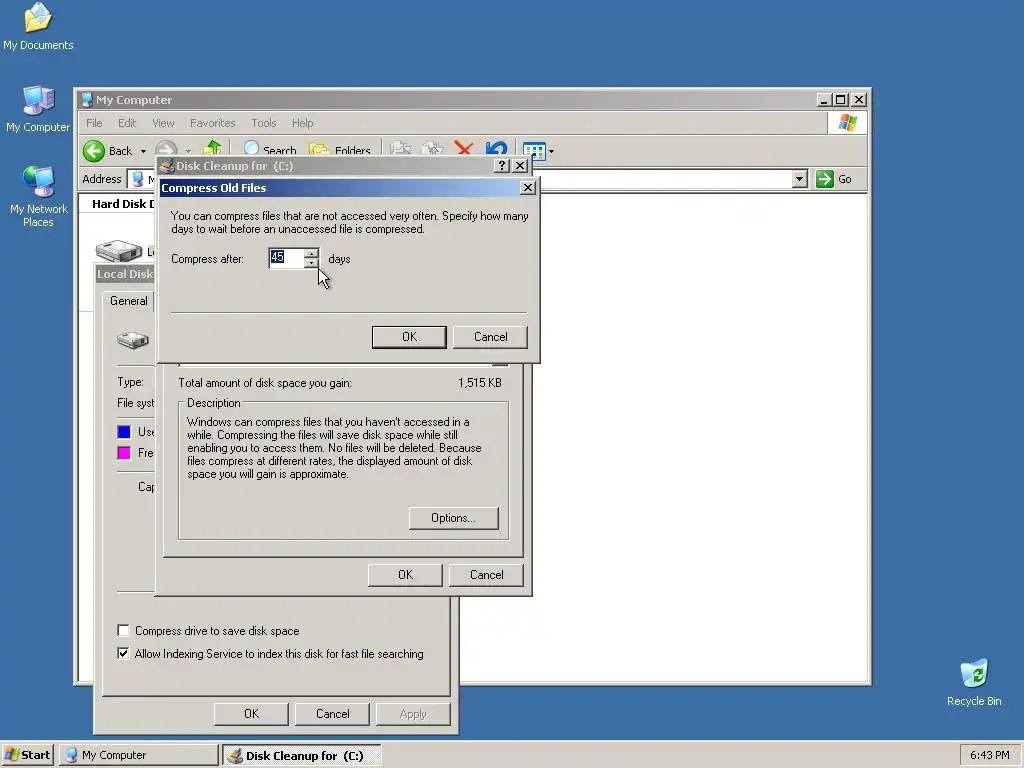Click the Folders toolbar button
The width and height of the screenshot is (1024, 768).
tap(340, 150)
